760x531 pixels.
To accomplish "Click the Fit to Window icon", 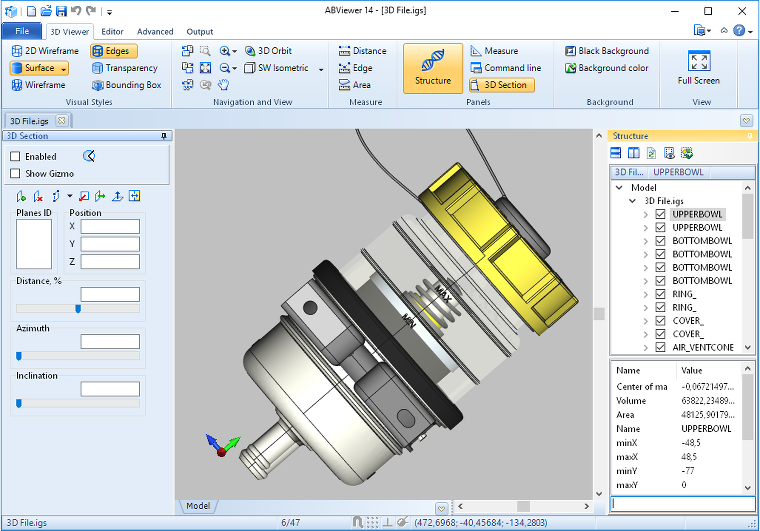I will tap(206, 68).
